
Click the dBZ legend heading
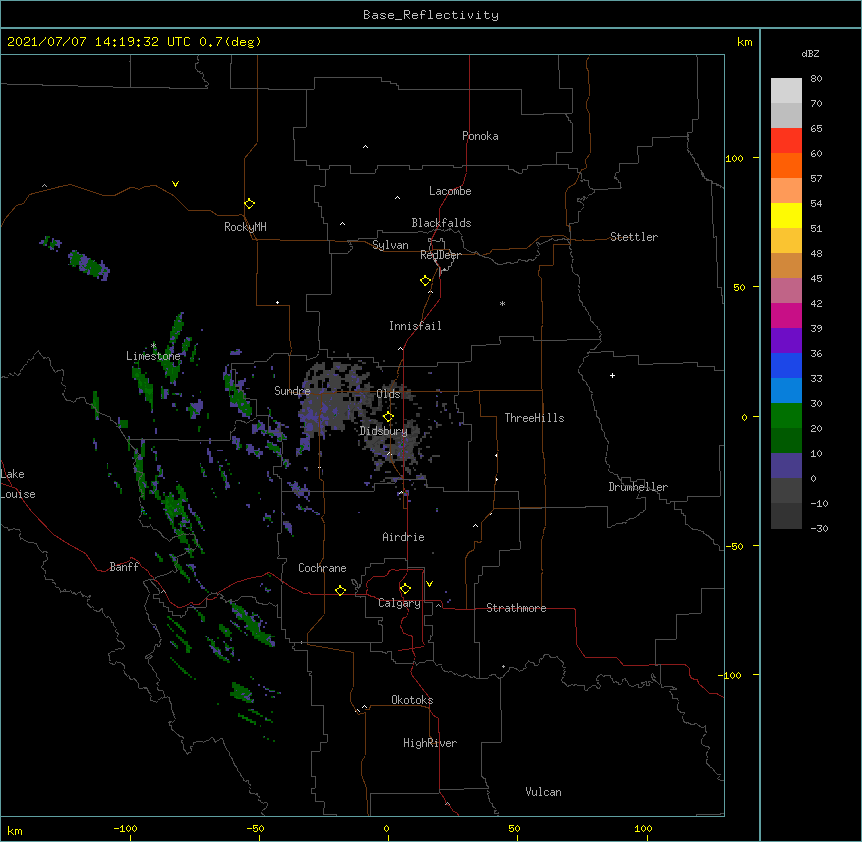tap(810, 53)
